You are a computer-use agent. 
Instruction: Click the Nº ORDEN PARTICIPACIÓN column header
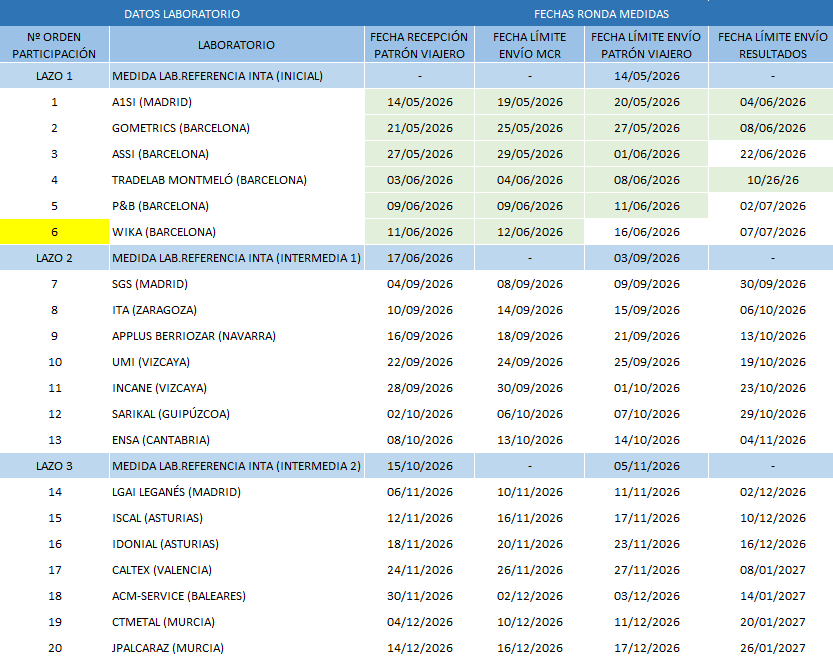click(x=54, y=45)
